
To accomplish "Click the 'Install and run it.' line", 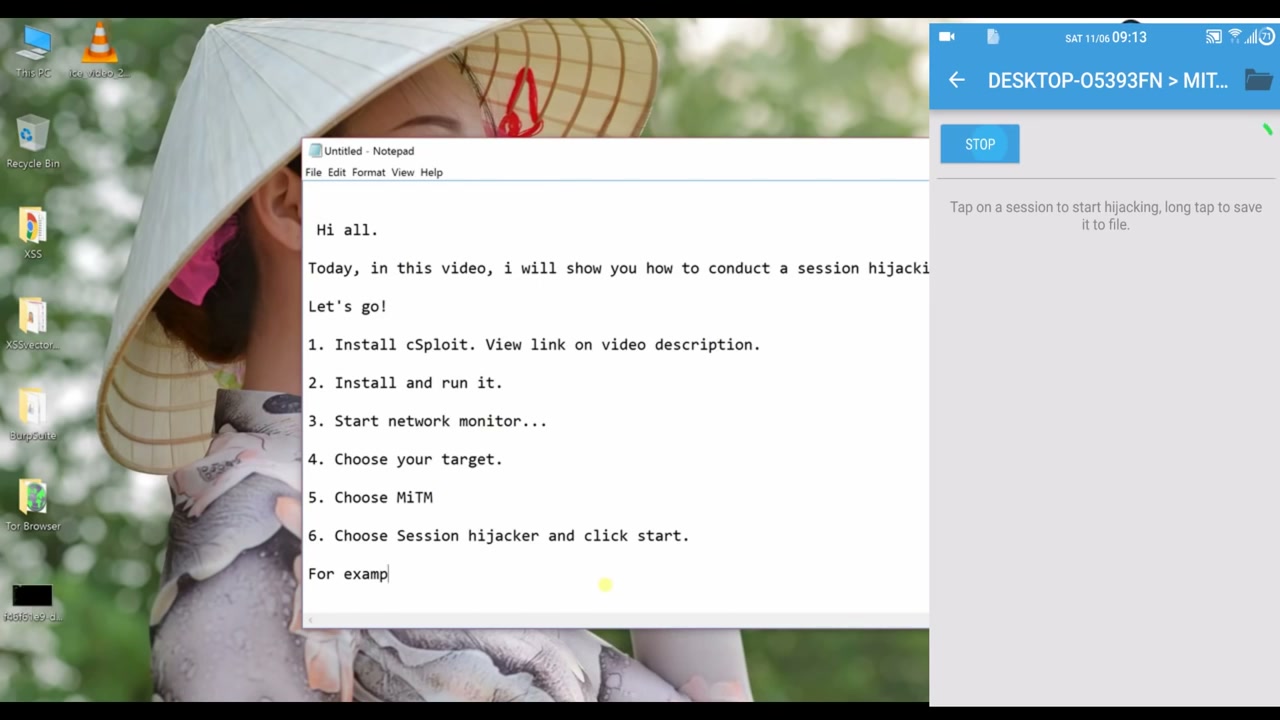I will pos(405,383).
